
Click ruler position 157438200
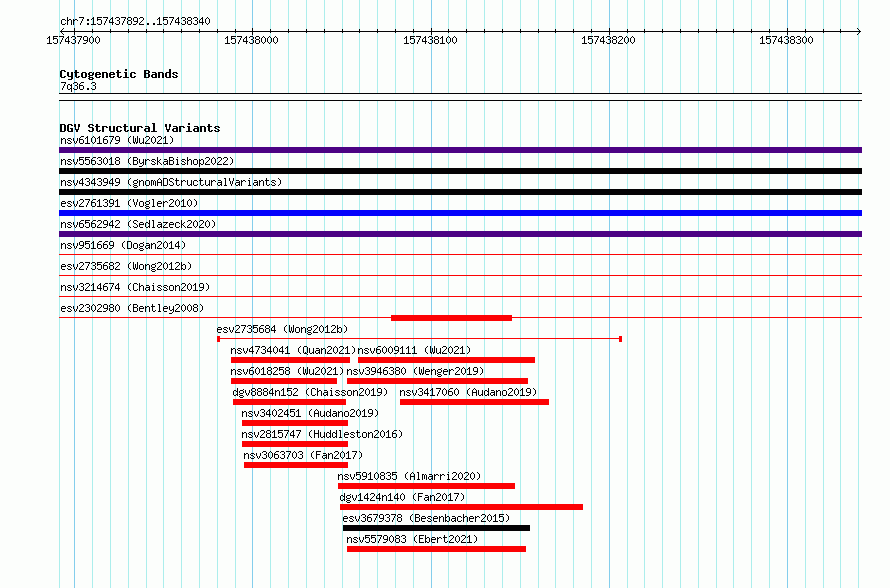(608, 40)
